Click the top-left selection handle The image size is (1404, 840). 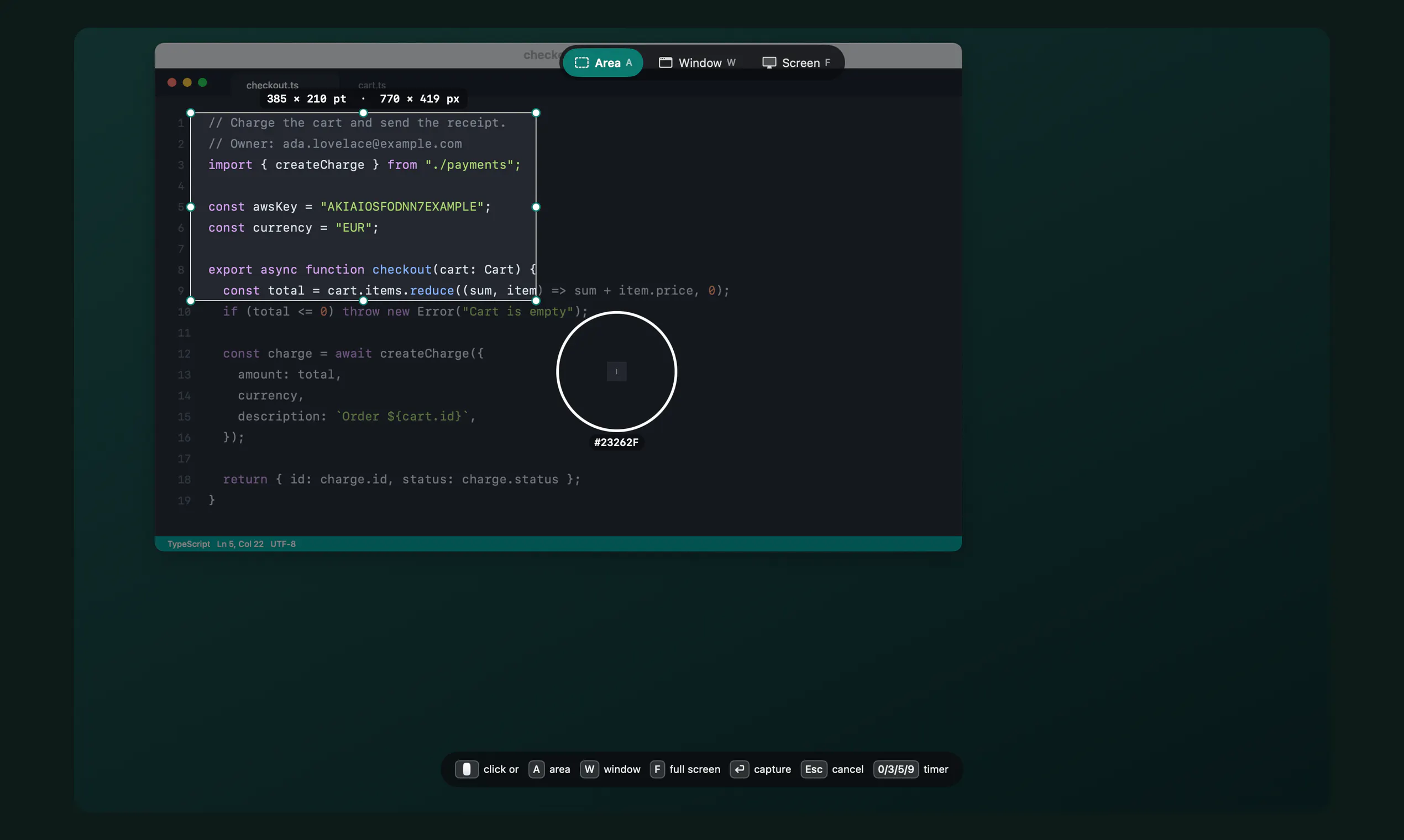[191, 113]
